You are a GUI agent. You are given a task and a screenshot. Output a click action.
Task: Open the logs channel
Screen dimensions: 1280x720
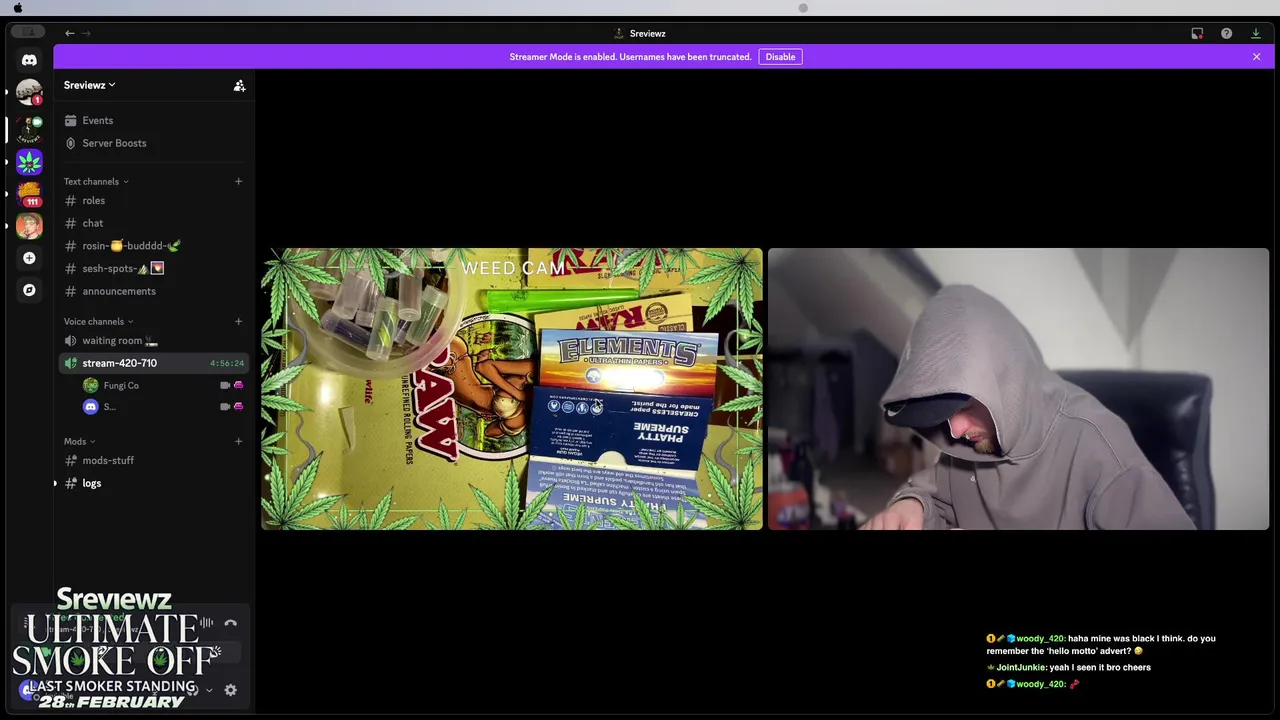[154, 483]
